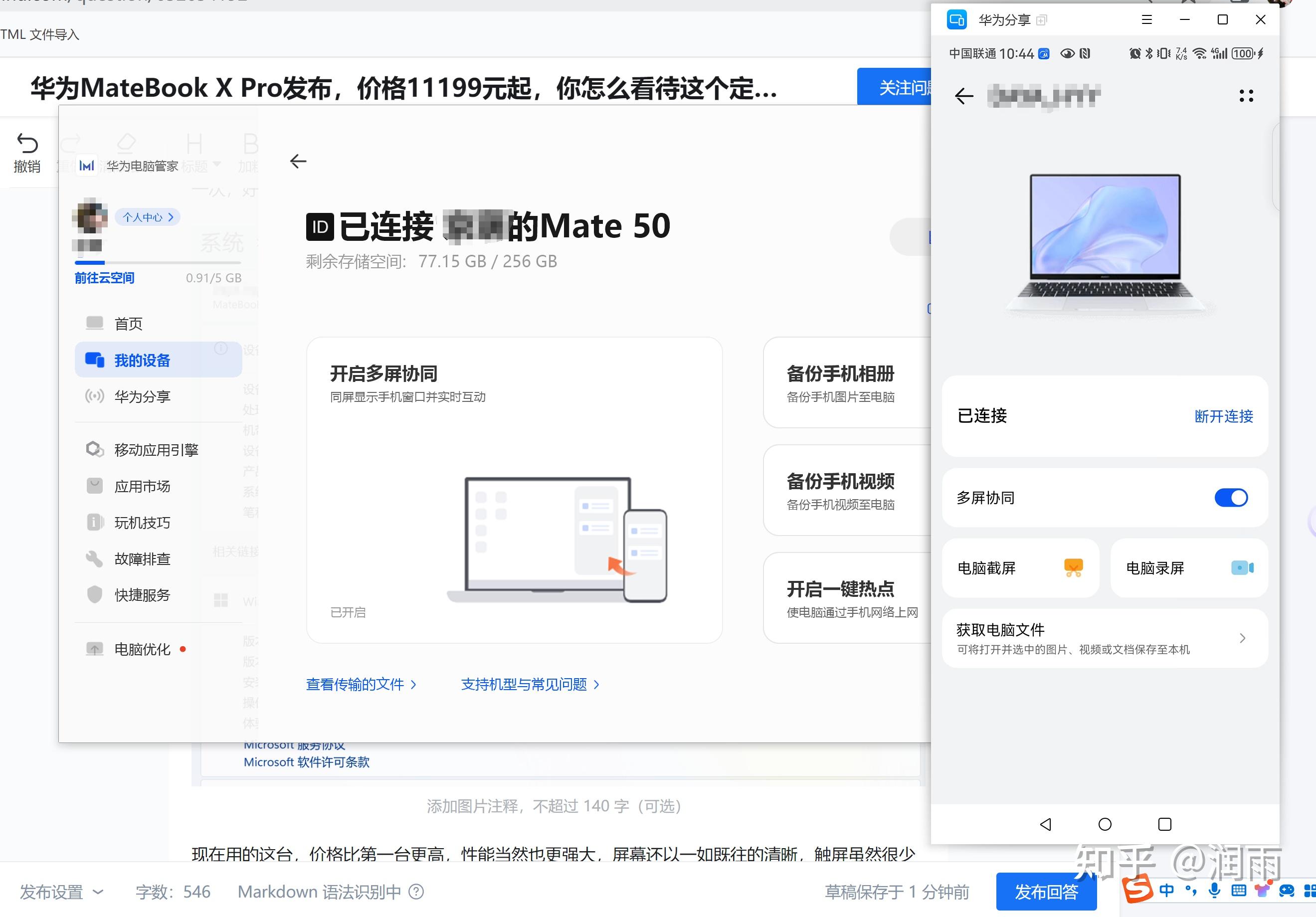Image resolution: width=1316 pixels, height=917 pixels.
Task: Click 断开连接 on the phone
Action: 1224,416
